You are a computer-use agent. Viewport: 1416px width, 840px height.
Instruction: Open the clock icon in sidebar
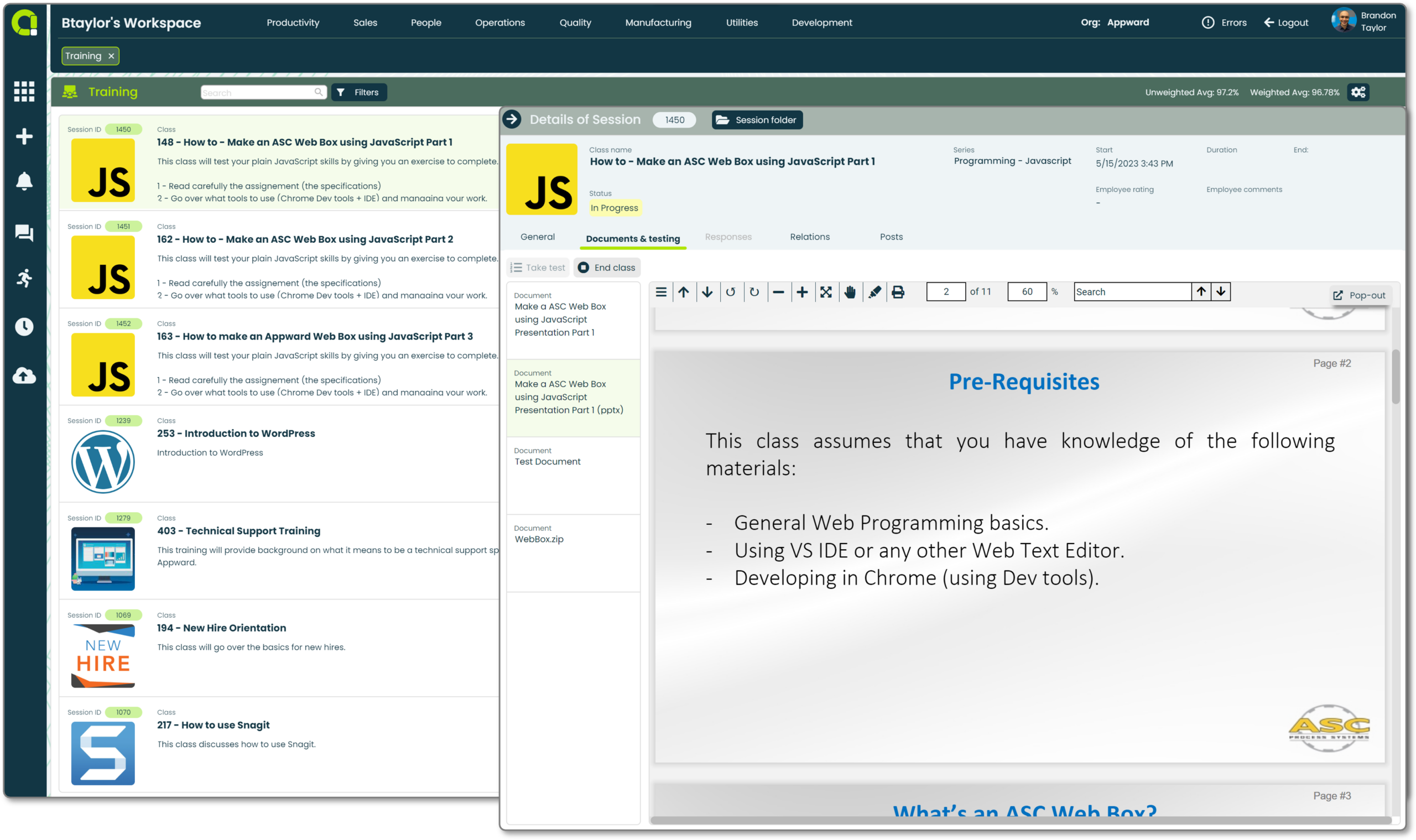coord(24,327)
